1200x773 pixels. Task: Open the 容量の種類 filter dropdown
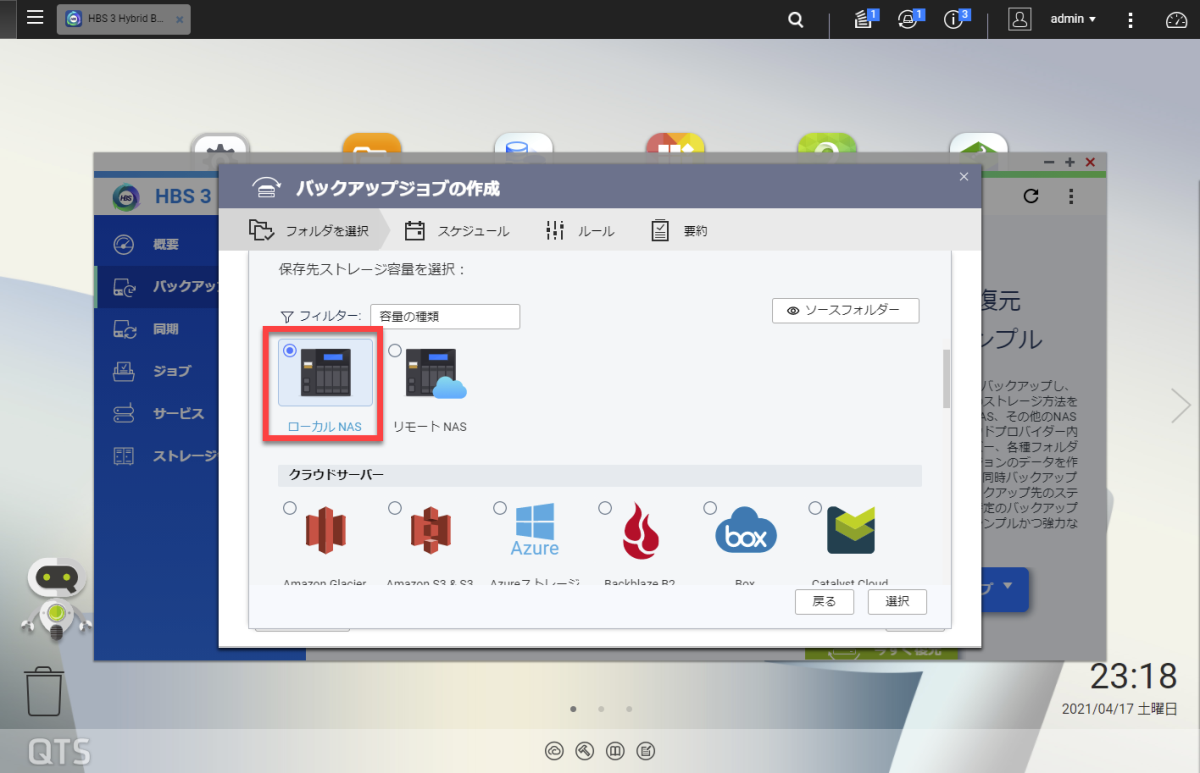tap(445, 316)
